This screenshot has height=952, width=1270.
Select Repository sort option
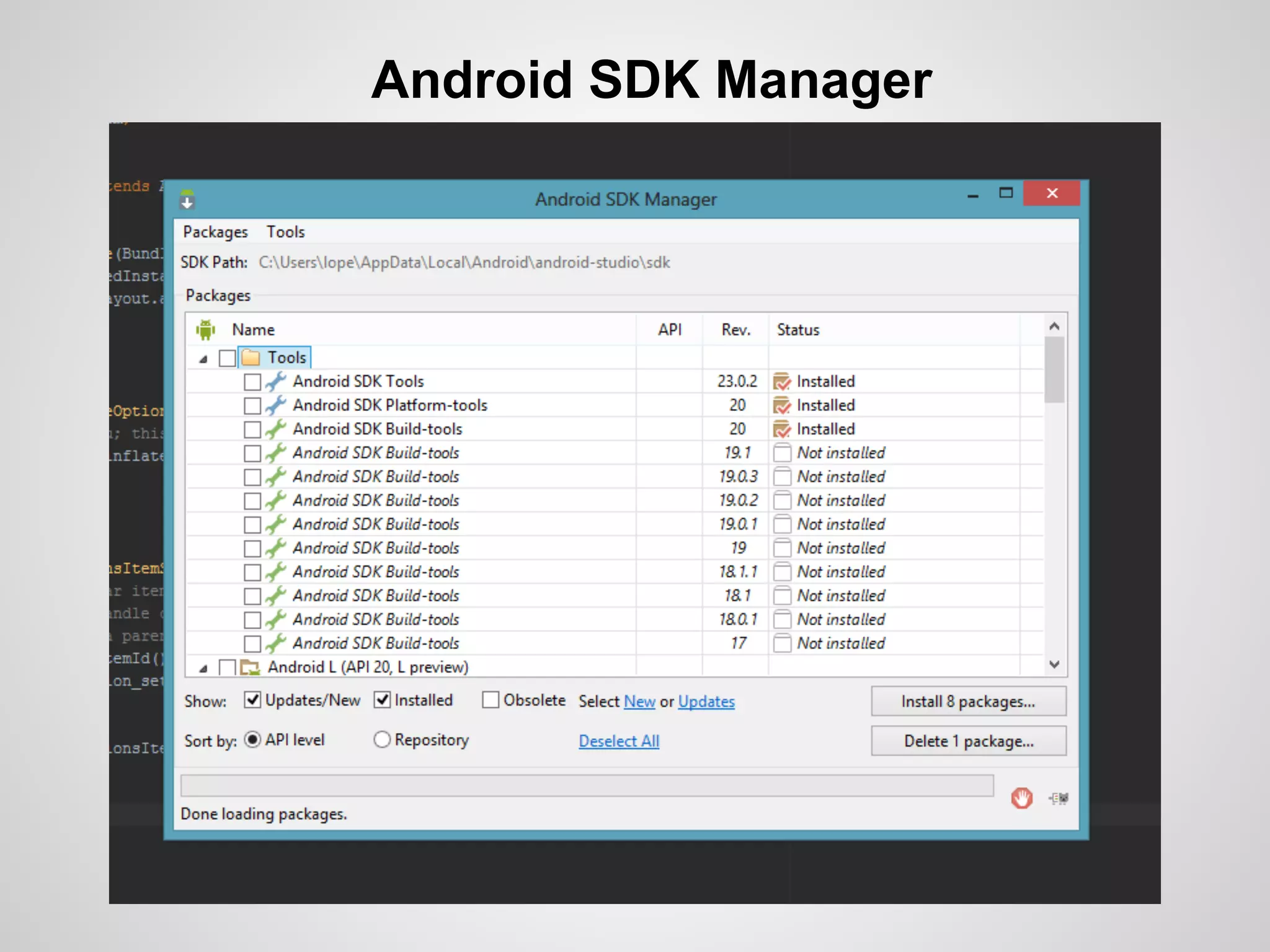[x=382, y=739]
